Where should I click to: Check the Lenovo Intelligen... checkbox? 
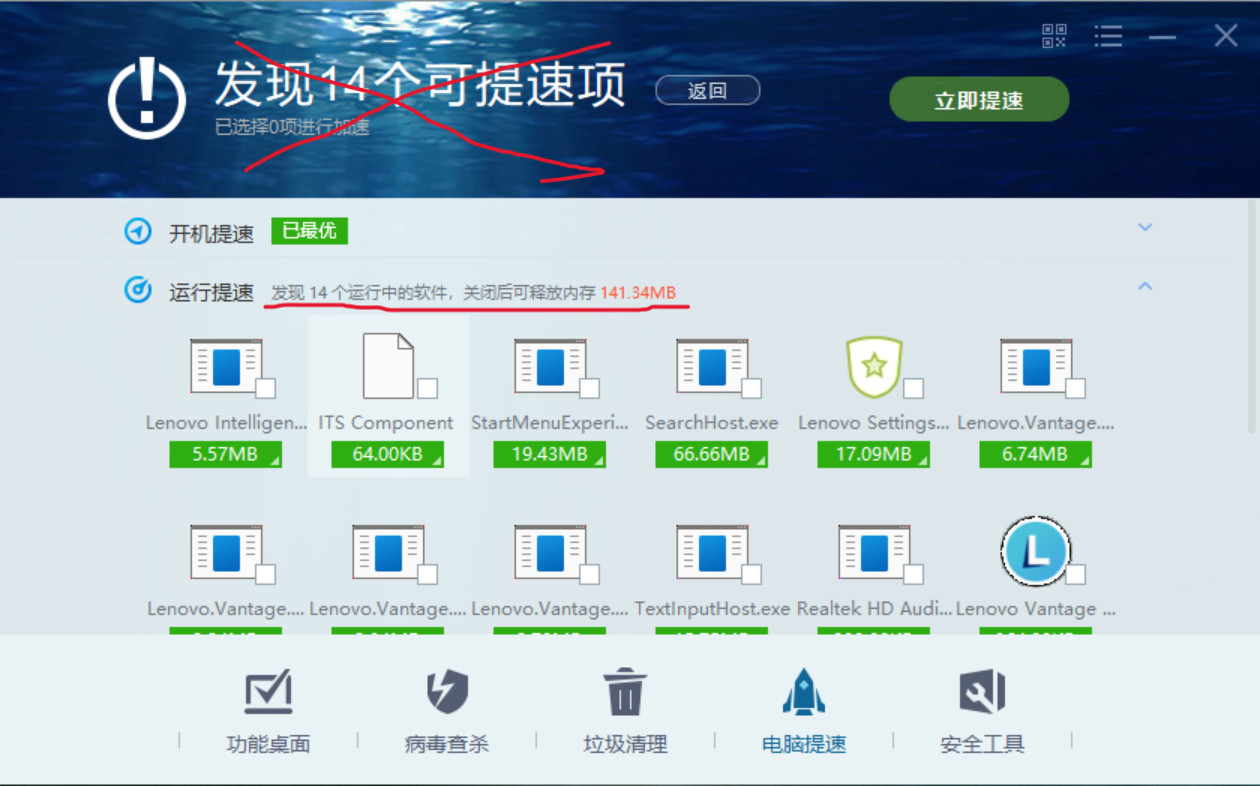[265, 388]
